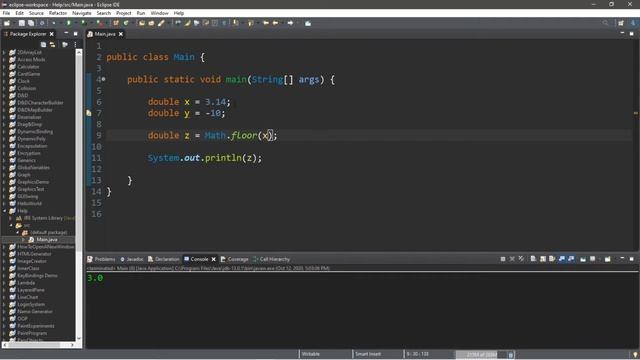The width and height of the screenshot is (640, 360).
Task: Click Run External Tools toolbar icon
Action: tap(100, 23)
